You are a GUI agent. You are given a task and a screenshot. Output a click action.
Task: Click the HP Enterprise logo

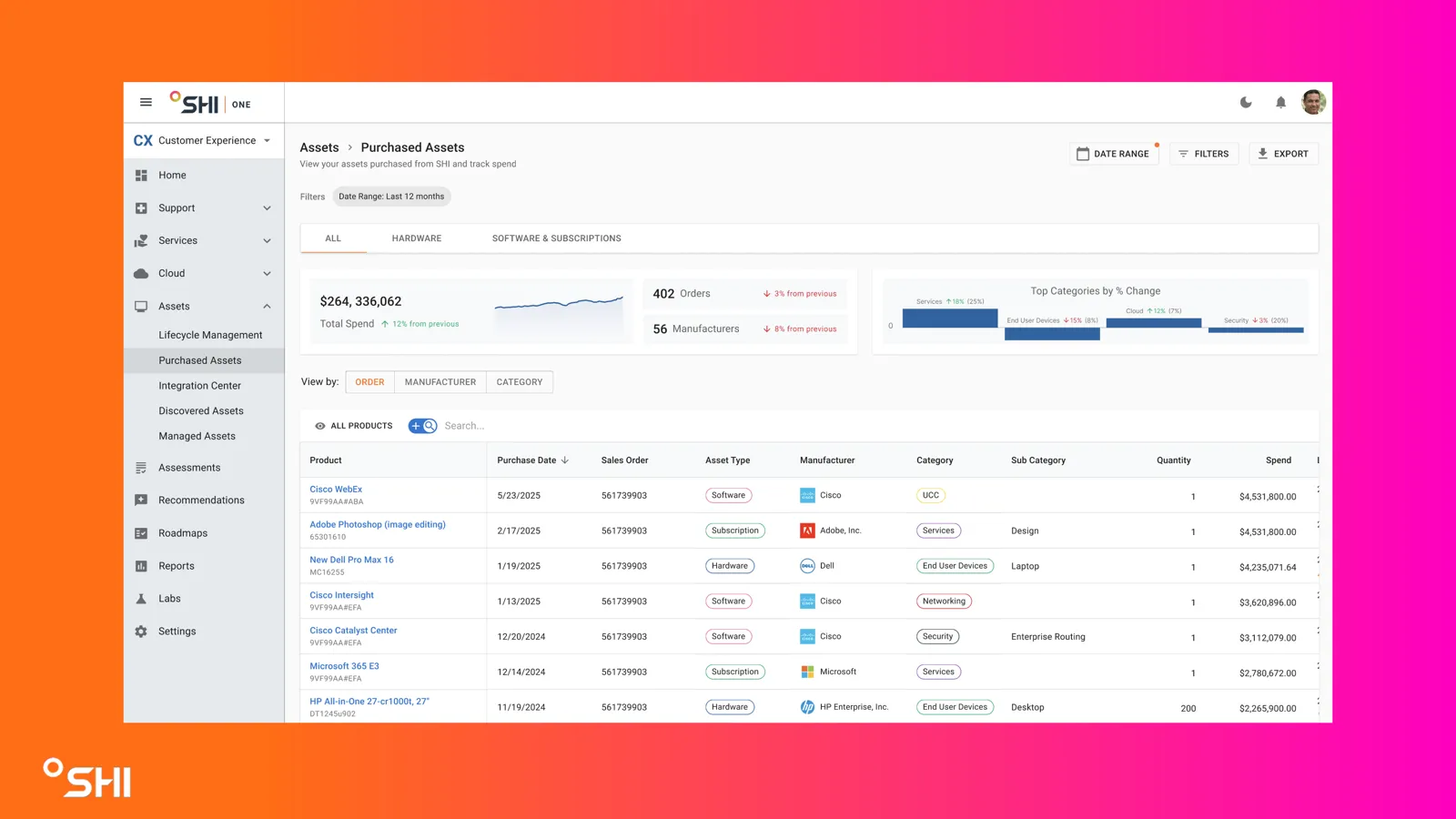(807, 707)
